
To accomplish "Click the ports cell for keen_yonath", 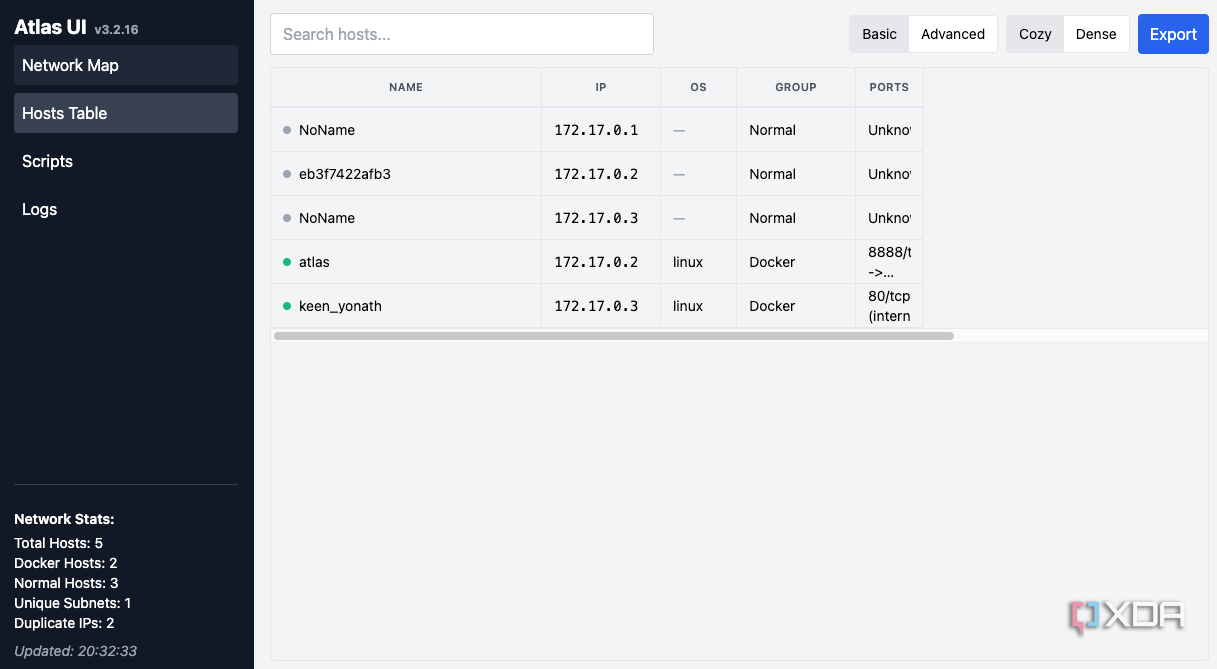I will coord(889,306).
